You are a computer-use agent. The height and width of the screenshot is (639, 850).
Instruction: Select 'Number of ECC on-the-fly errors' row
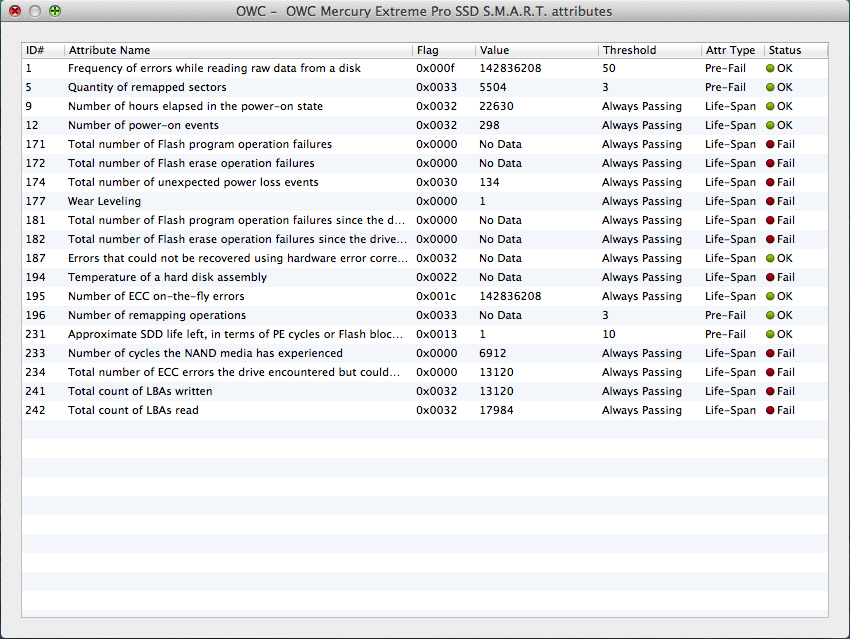click(x=425, y=296)
